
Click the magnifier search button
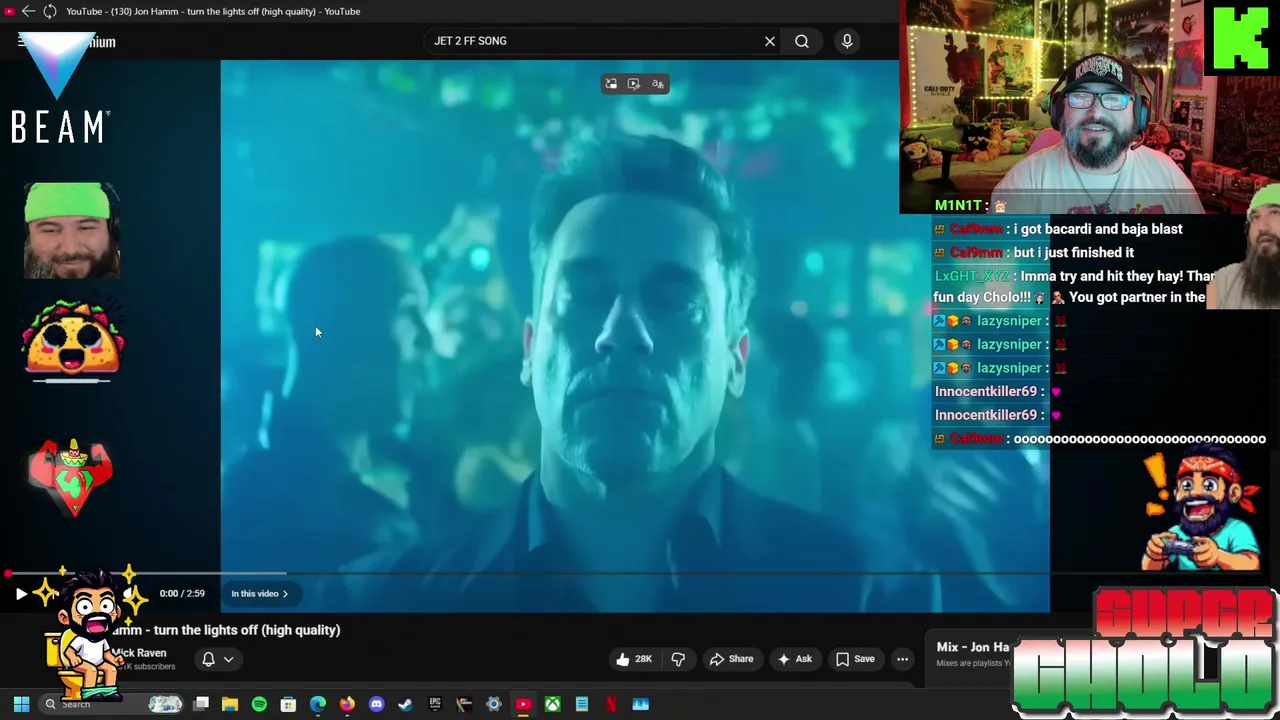[x=802, y=41]
